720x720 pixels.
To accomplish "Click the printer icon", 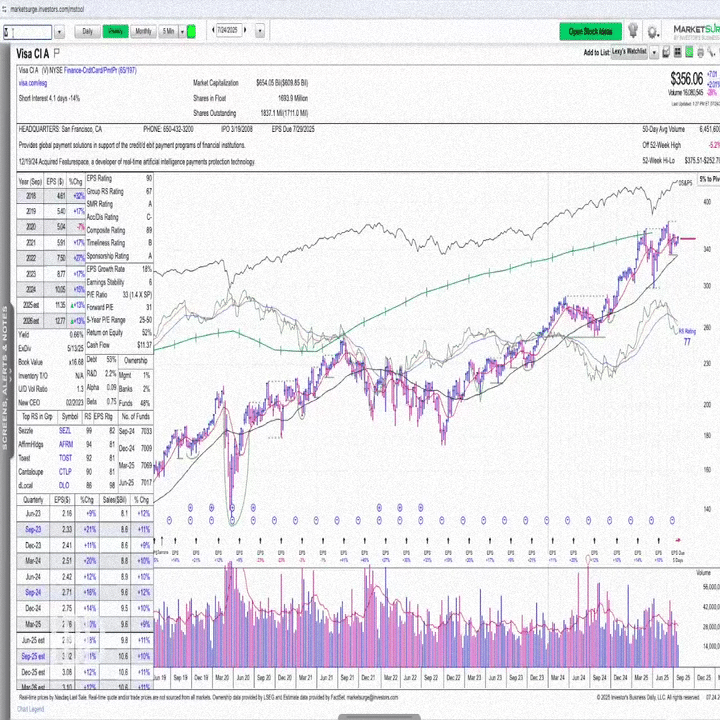I will [700, 53].
